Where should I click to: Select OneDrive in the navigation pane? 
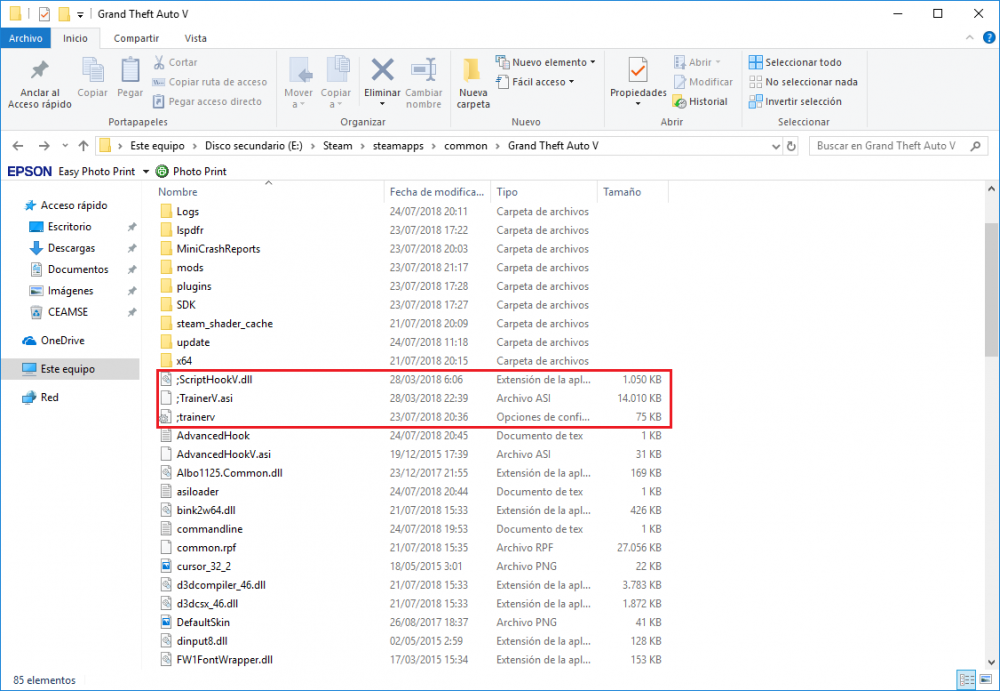tap(62, 341)
